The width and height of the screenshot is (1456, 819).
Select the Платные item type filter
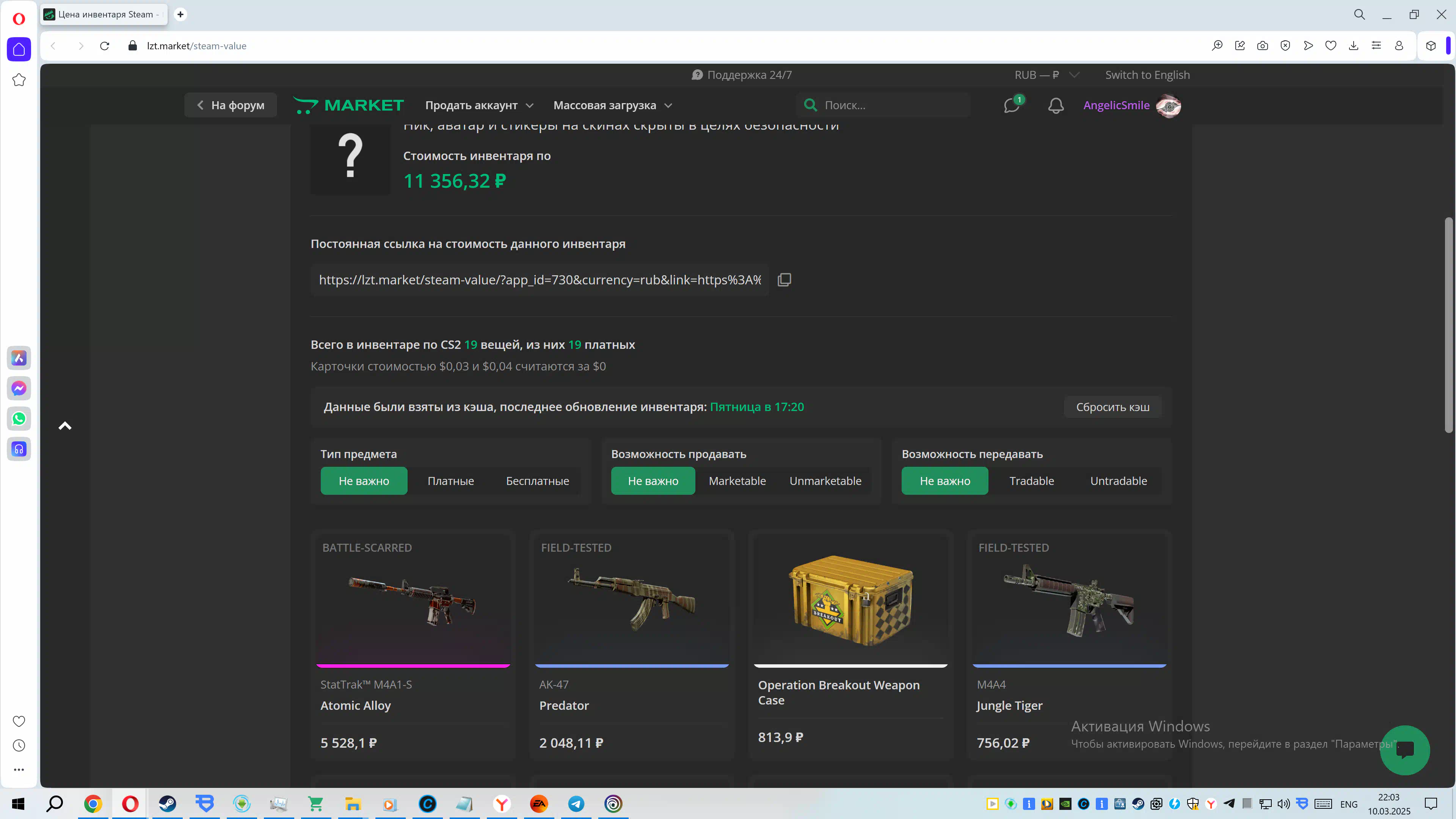click(x=450, y=480)
